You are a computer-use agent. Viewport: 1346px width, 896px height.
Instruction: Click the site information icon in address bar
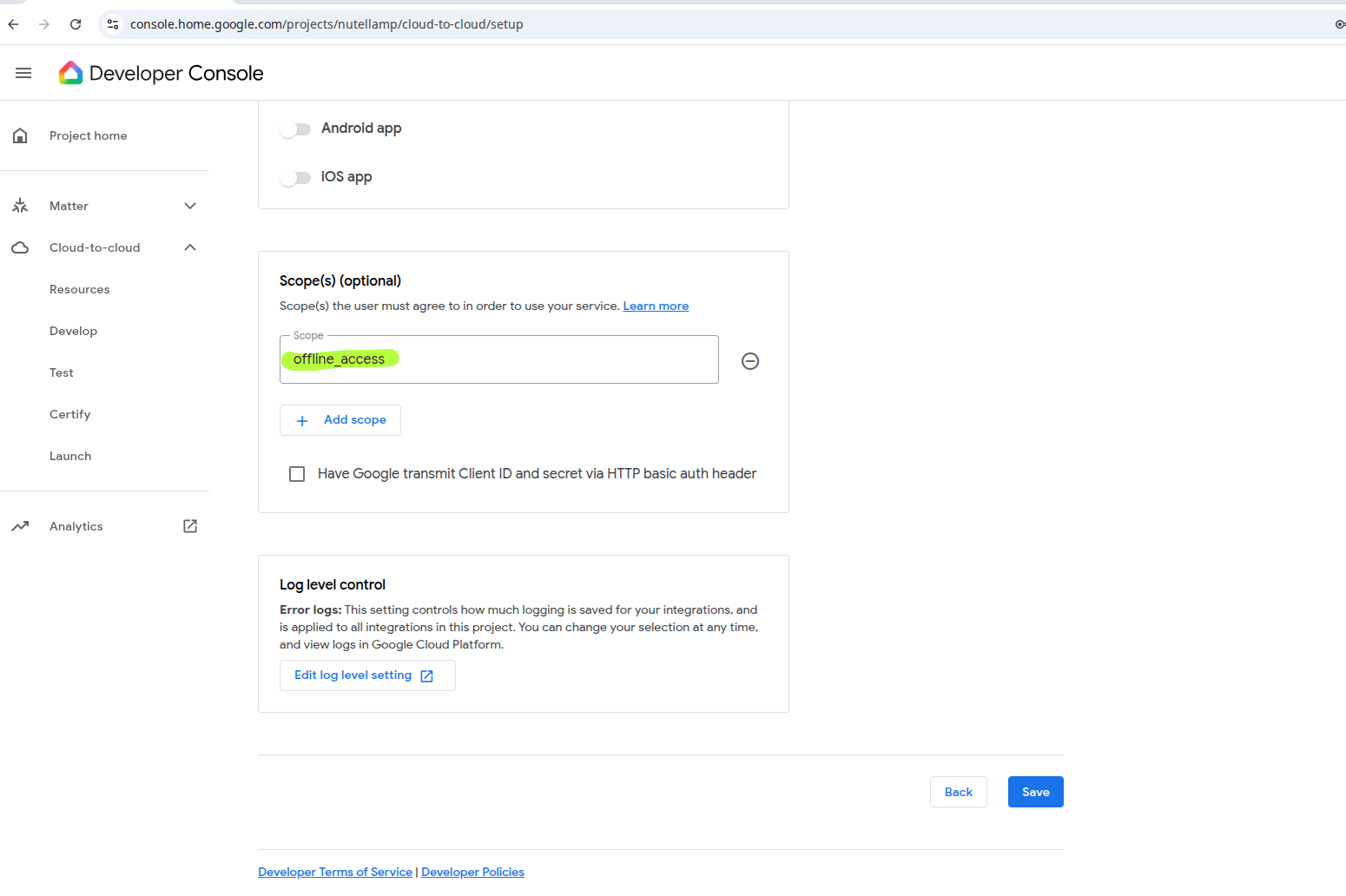click(113, 24)
